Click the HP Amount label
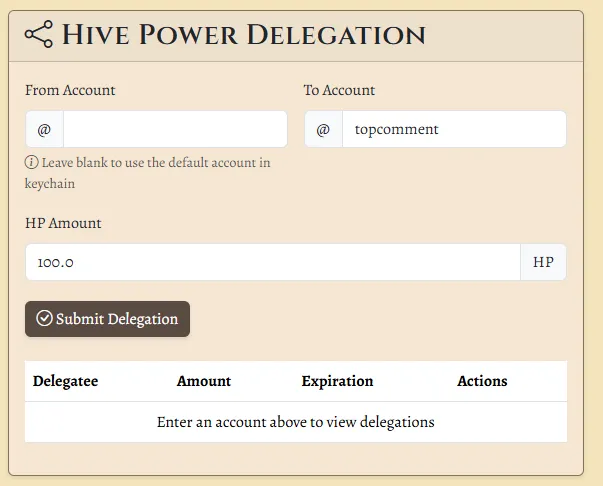Viewport: 603px width, 486px height. [x=63, y=223]
